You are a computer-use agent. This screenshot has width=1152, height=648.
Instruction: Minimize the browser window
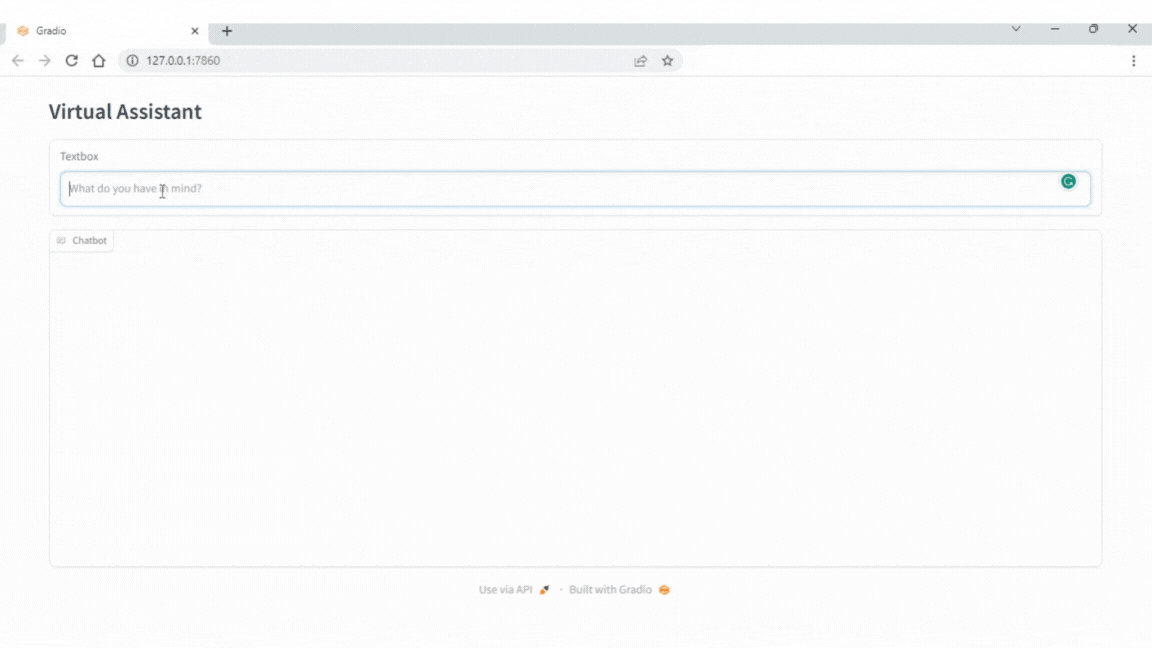click(1055, 29)
